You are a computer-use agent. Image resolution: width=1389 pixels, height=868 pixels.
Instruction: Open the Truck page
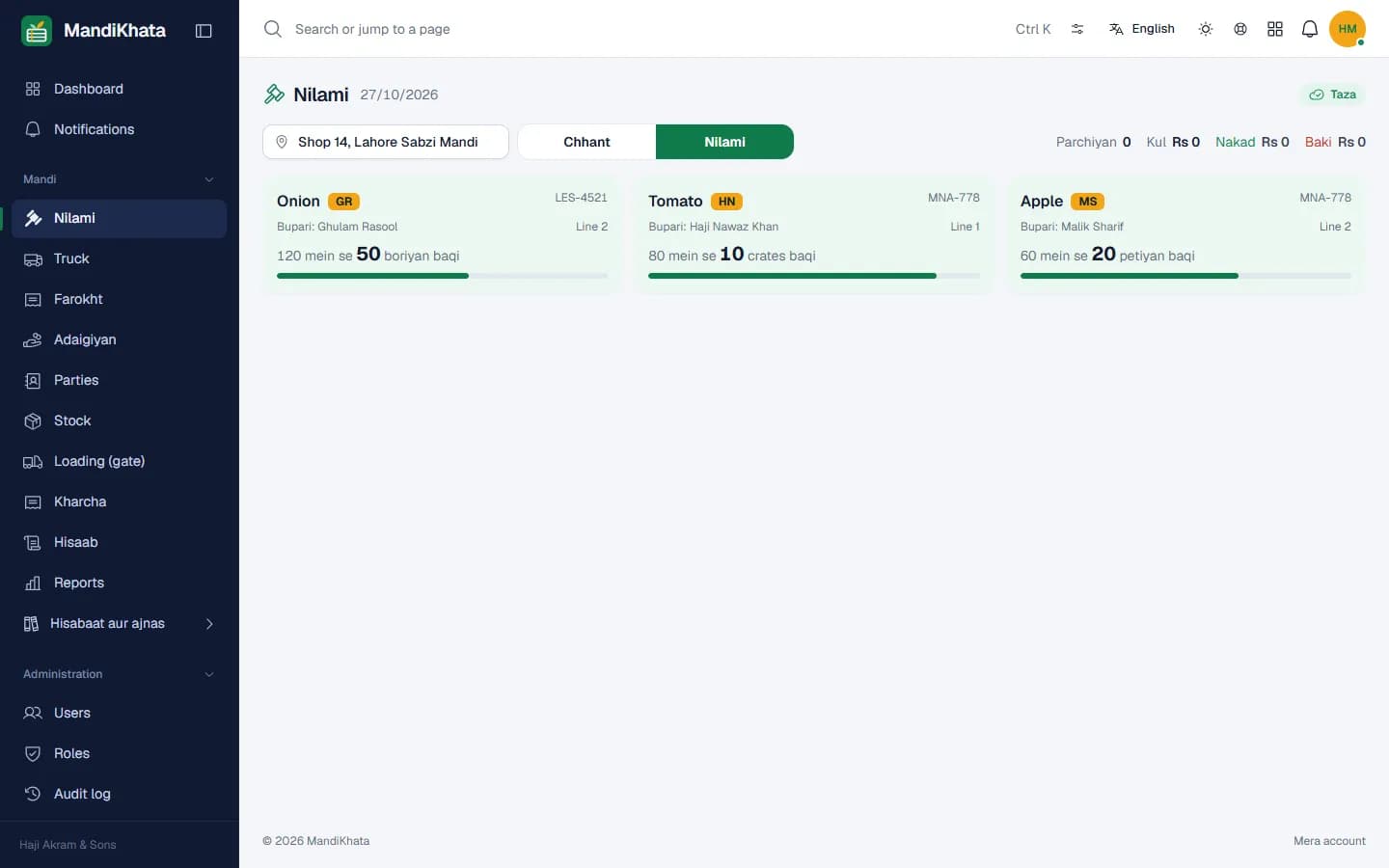(120, 258)
